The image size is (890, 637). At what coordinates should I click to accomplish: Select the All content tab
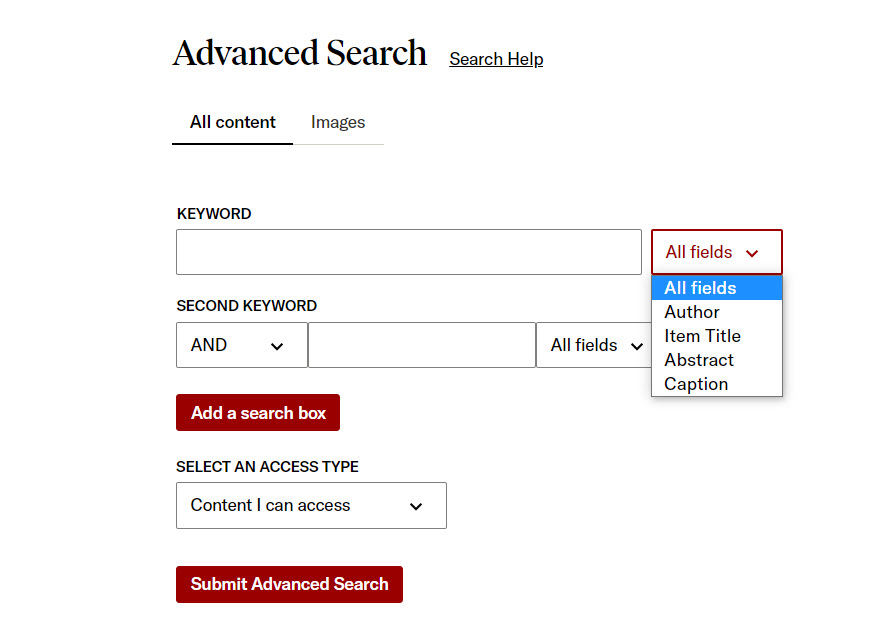pos(232,122)
